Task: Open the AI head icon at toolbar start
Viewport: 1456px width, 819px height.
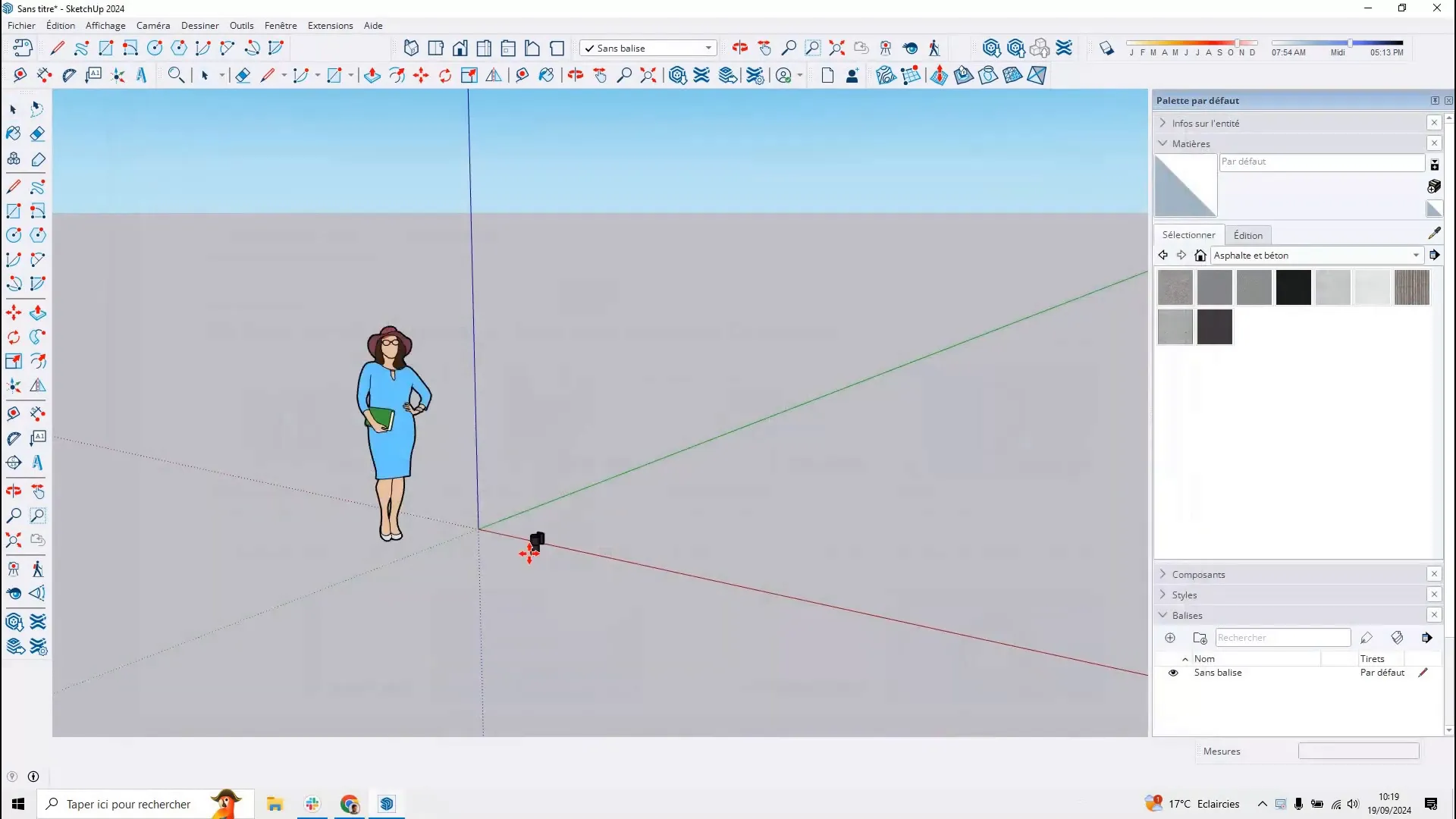Action: coord(22,48)
